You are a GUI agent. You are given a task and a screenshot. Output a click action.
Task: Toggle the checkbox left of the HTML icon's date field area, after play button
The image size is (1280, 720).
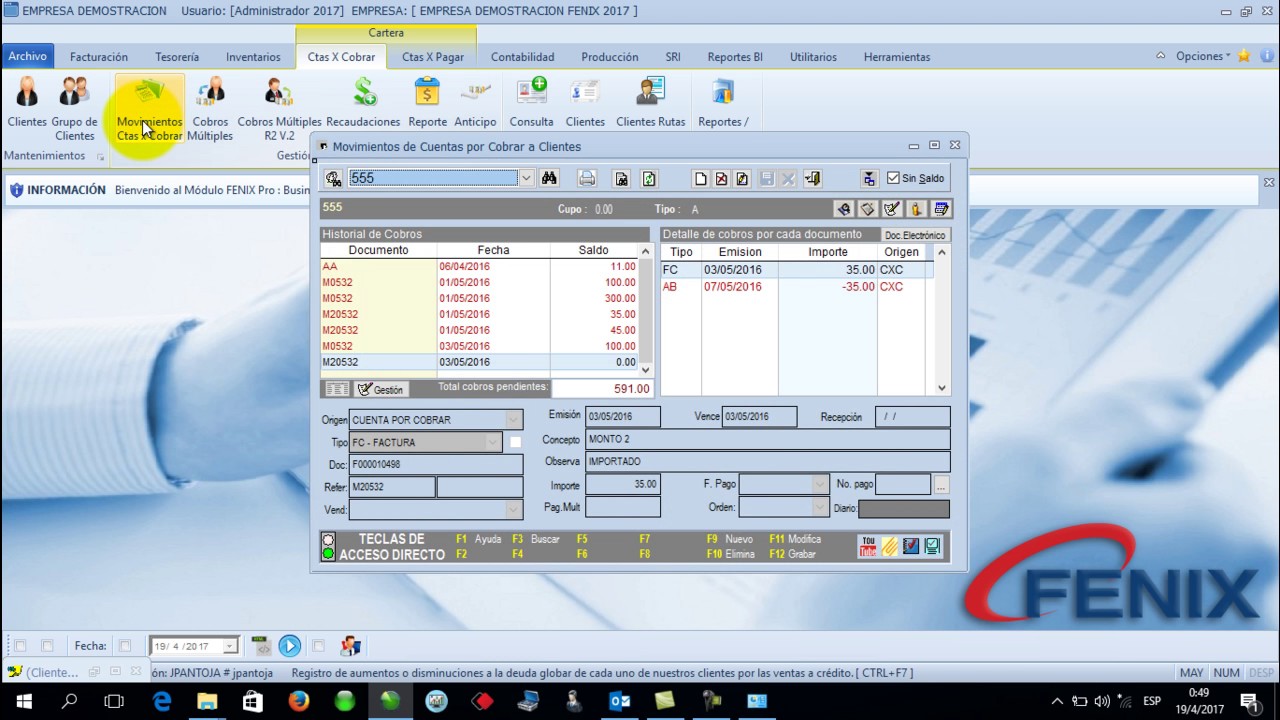pyautogui.click(x=318, y=646)
